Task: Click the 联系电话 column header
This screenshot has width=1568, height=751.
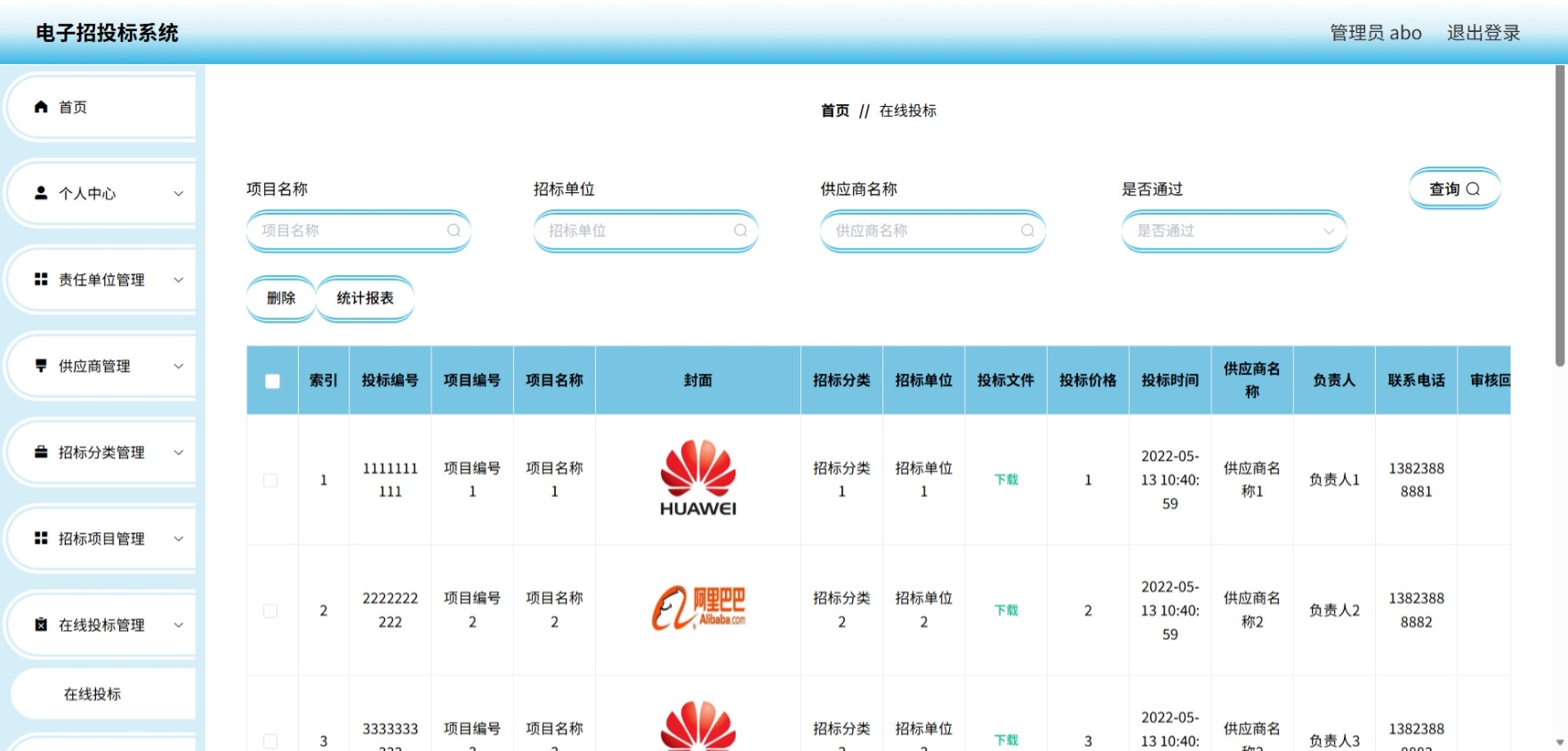Action: [1416, 380]
